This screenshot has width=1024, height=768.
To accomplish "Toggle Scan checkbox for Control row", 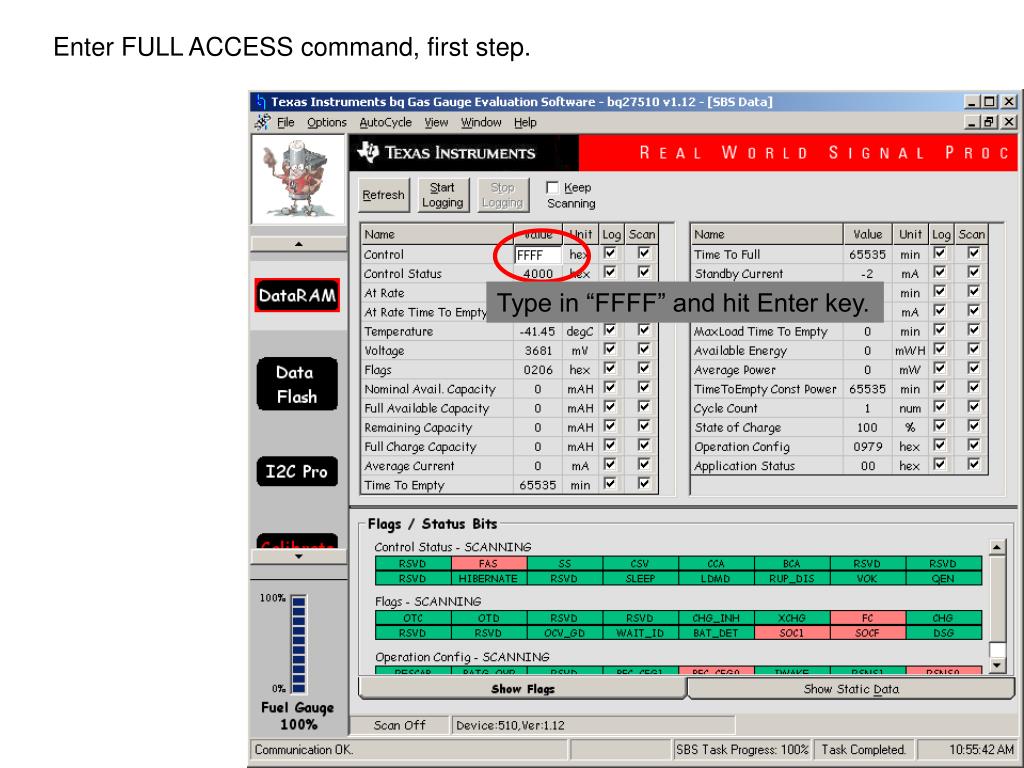I will coord(644,253).
